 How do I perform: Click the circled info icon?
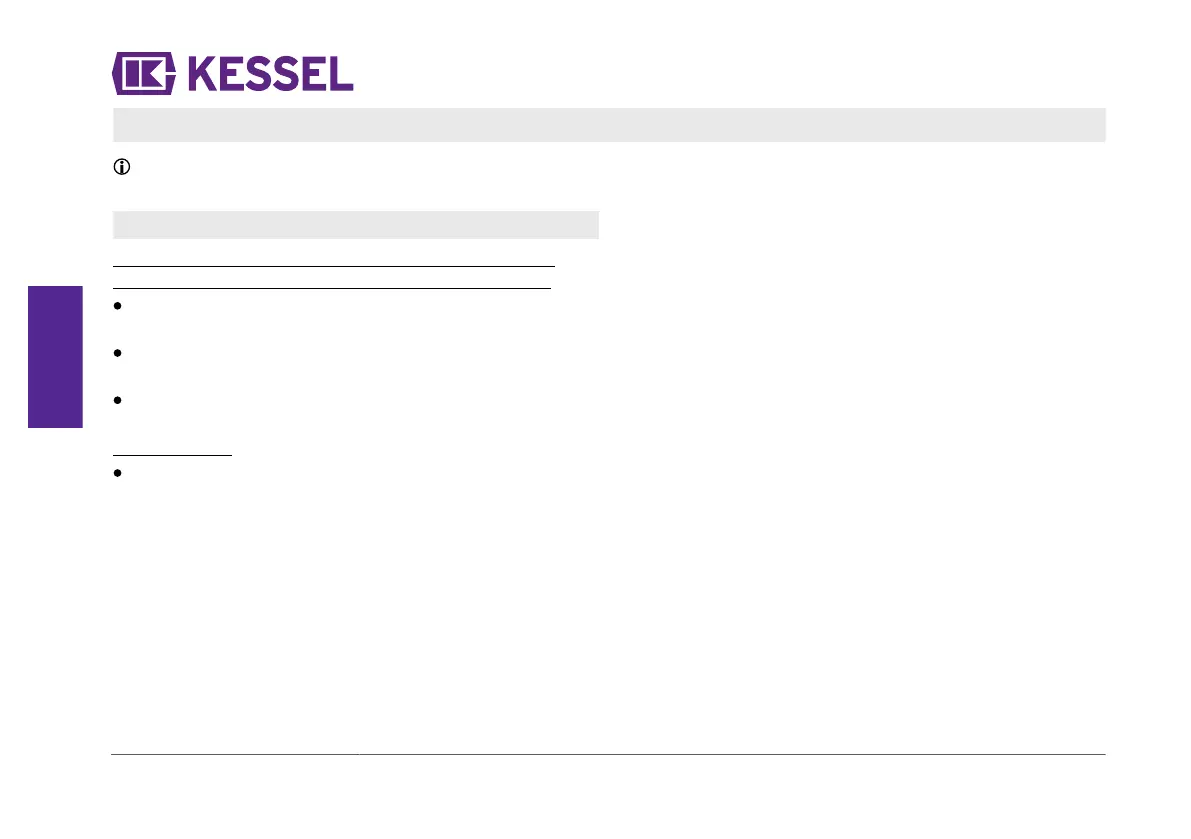[x=122, y=167]
